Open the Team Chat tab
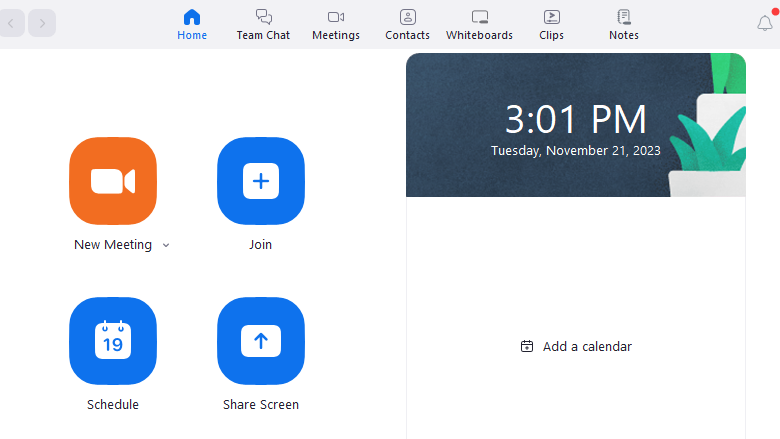 [x=263, y=24]
